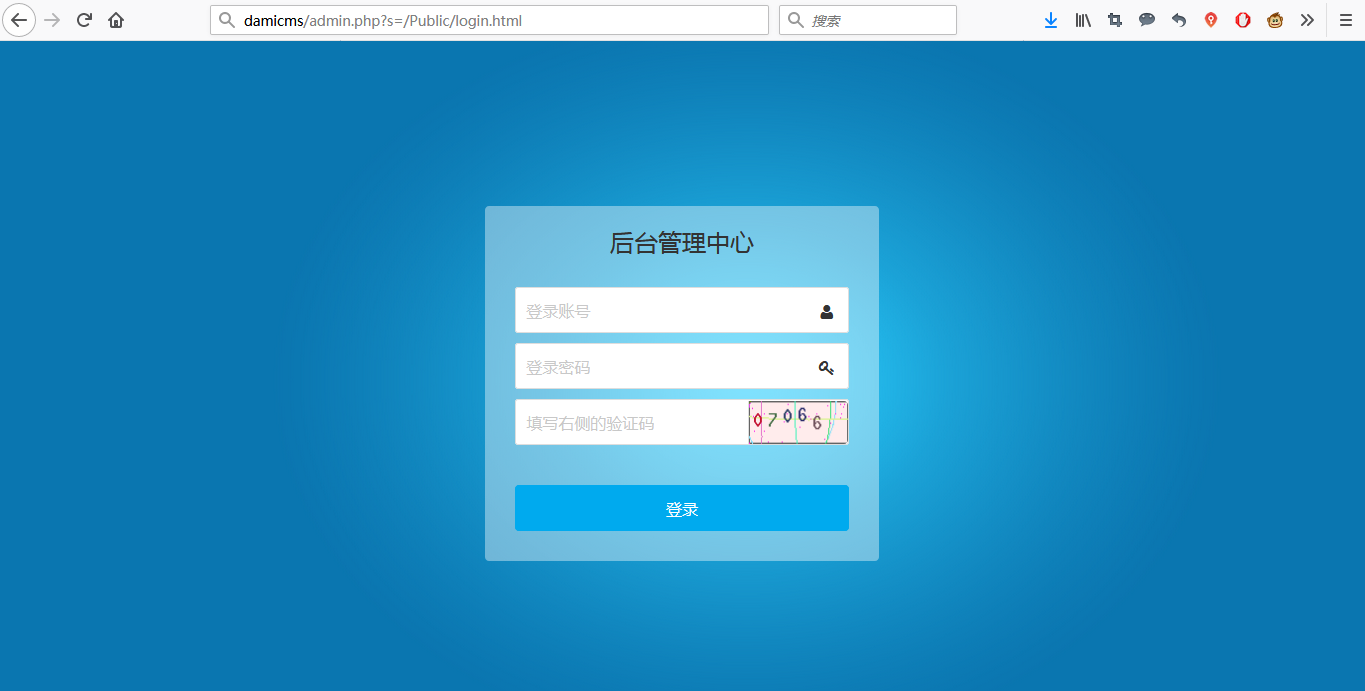Open the monkey face extension icon

point(1275,20)
